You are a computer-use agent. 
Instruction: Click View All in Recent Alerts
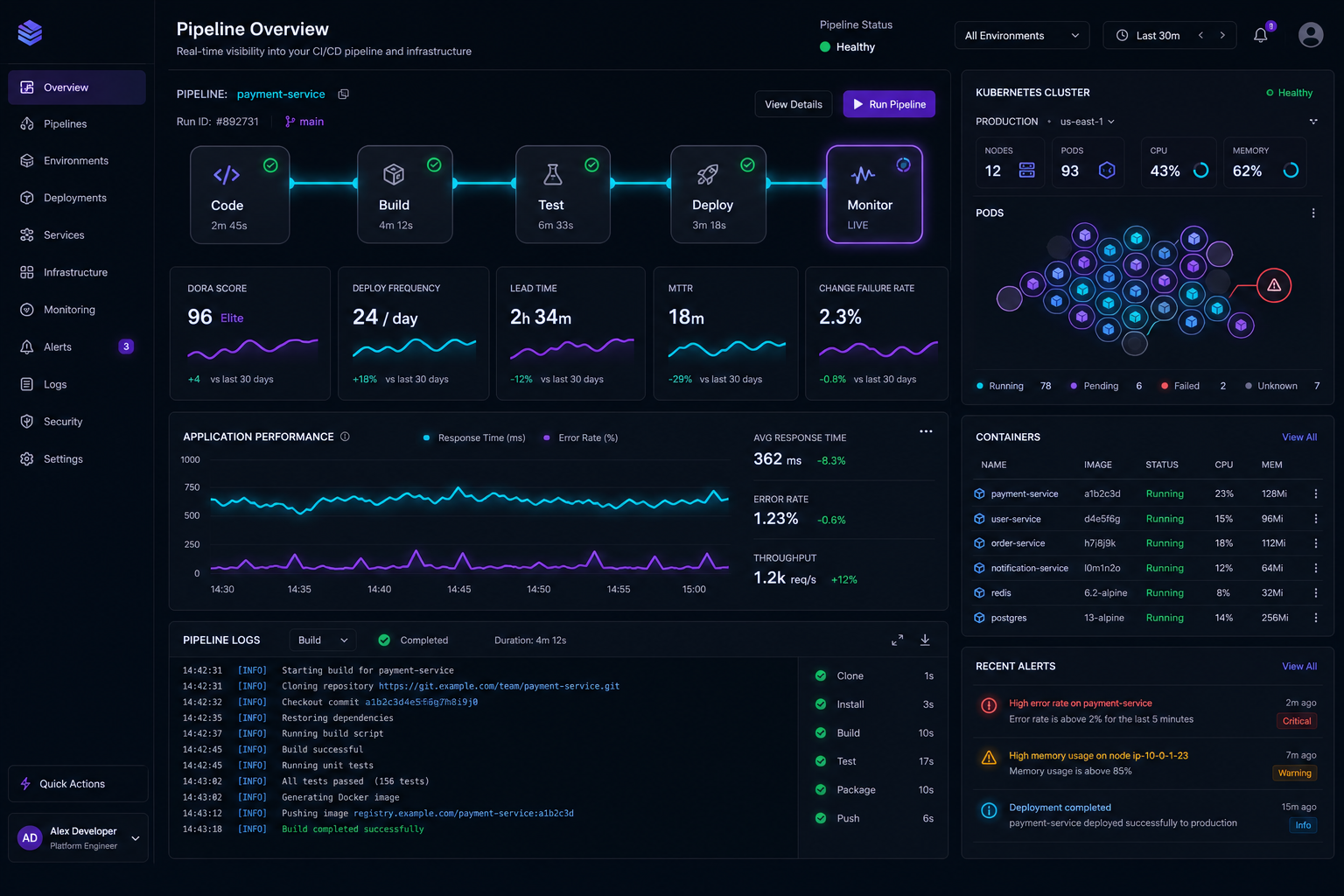click(x=1298, y=667)
